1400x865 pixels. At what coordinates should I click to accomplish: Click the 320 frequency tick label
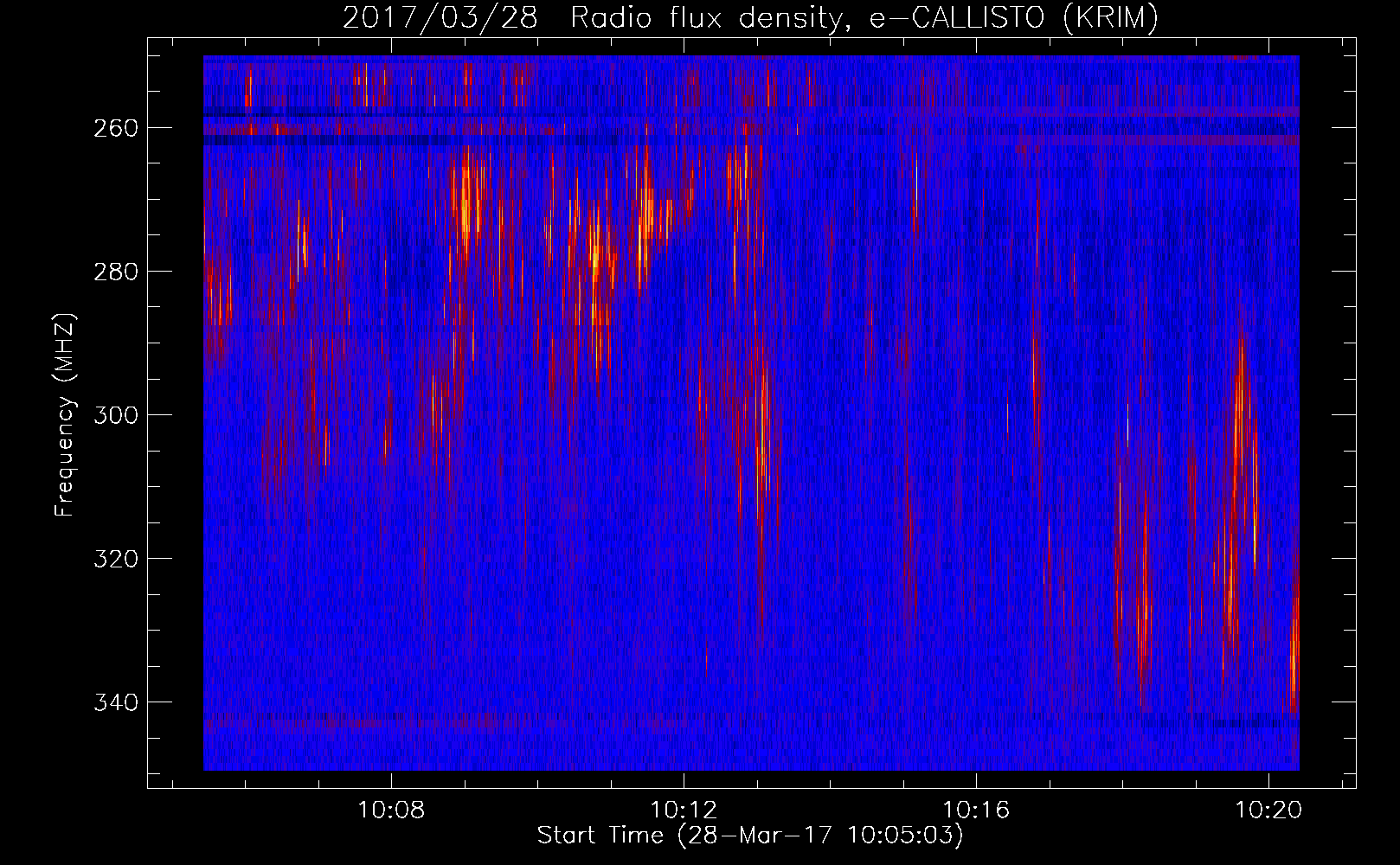coord(115,559)
